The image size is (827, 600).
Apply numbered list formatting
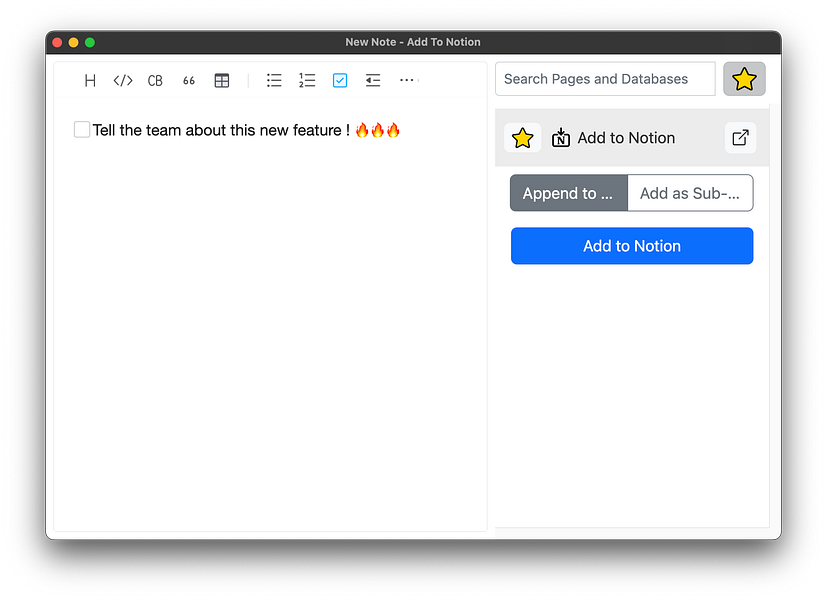307,80
